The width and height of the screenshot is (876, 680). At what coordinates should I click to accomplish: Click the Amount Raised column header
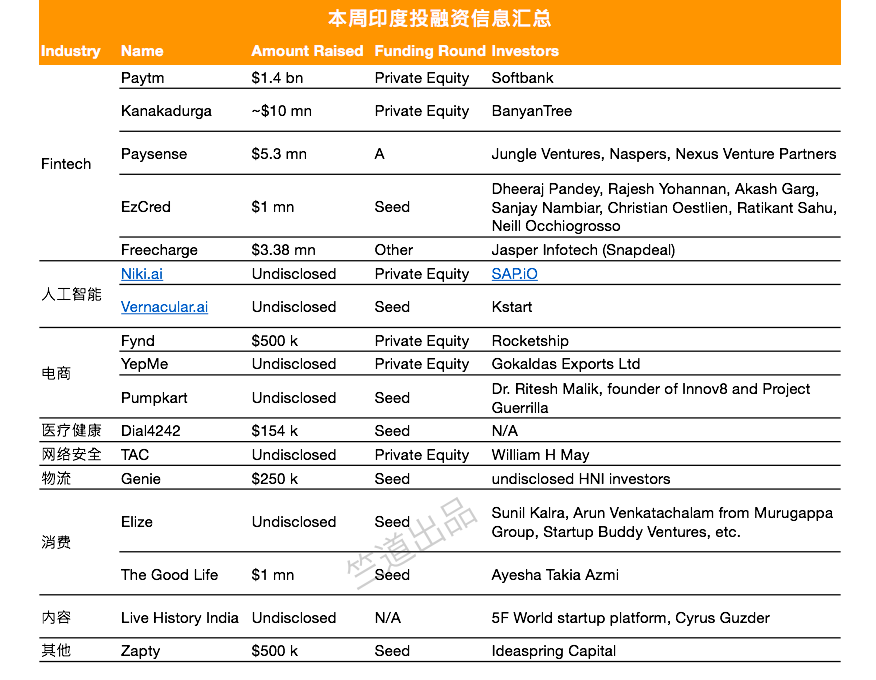point(307,51)
